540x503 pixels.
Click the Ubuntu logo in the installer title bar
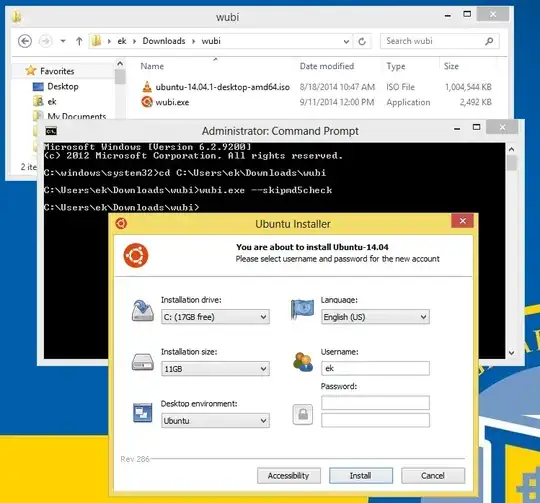[x=121, y=223]
